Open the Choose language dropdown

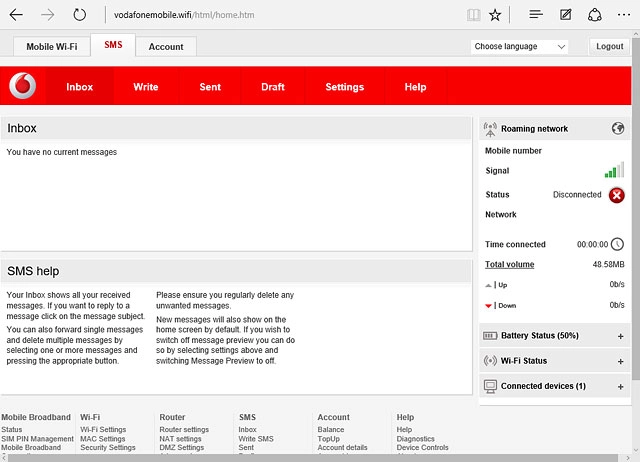coord(519,47)
